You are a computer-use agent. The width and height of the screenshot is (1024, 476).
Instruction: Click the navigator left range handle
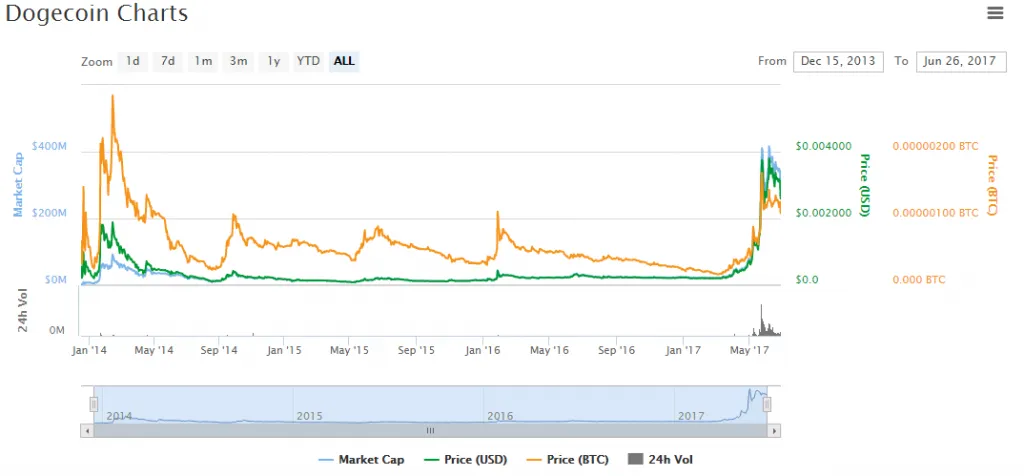[x=93, y=405]
